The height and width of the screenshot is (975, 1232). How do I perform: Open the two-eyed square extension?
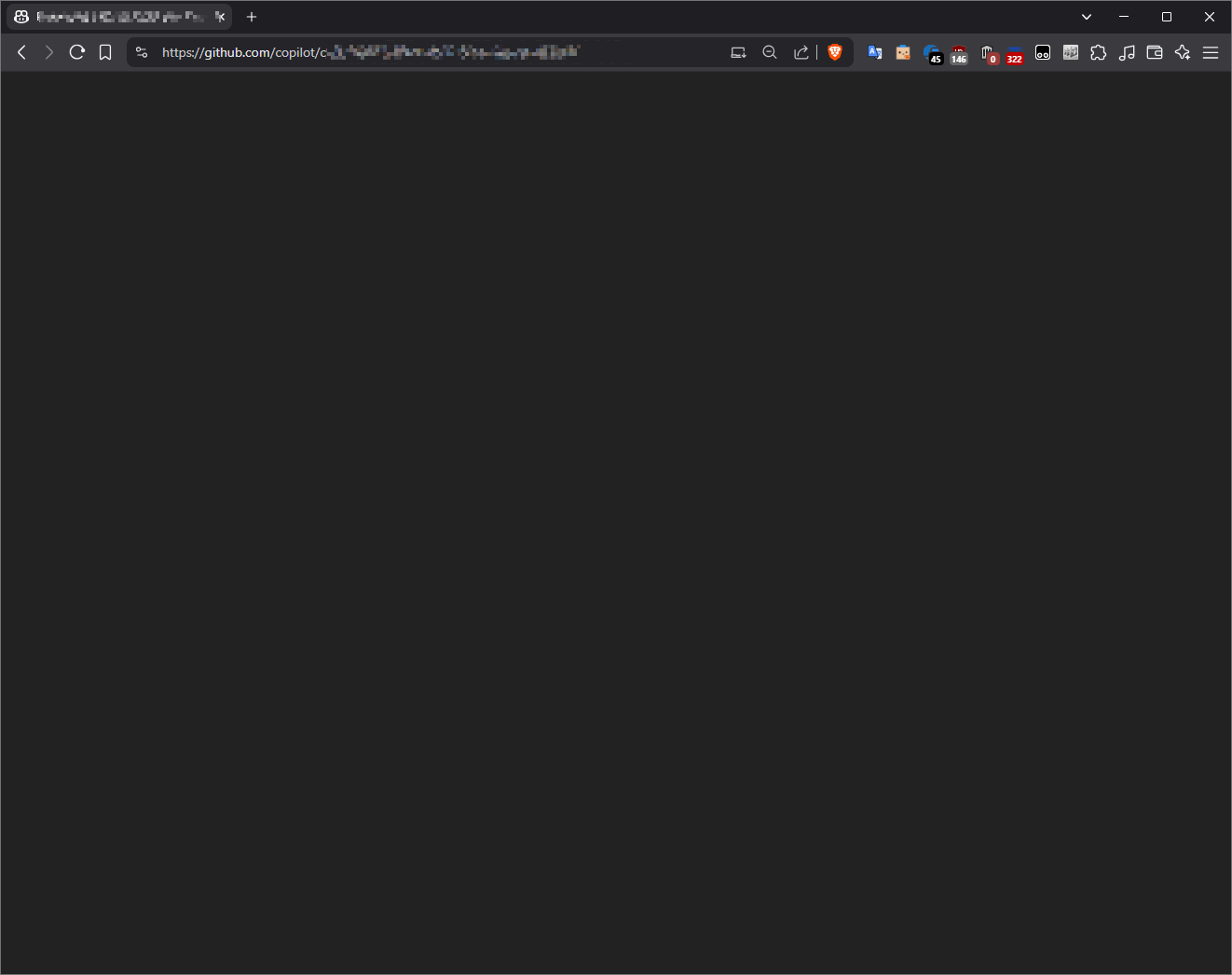coord(1043,52)
